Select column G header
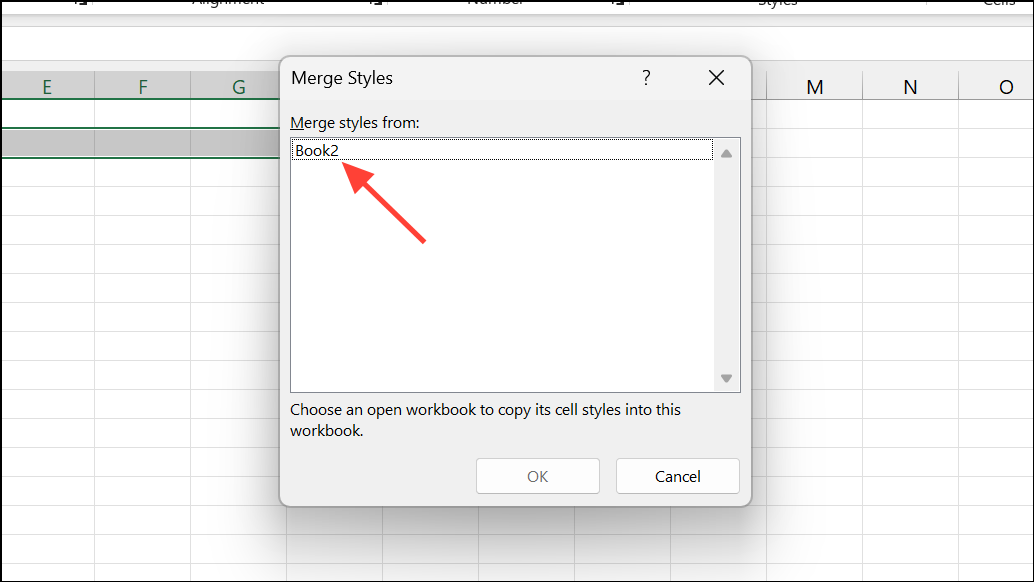 coord(236,87)
